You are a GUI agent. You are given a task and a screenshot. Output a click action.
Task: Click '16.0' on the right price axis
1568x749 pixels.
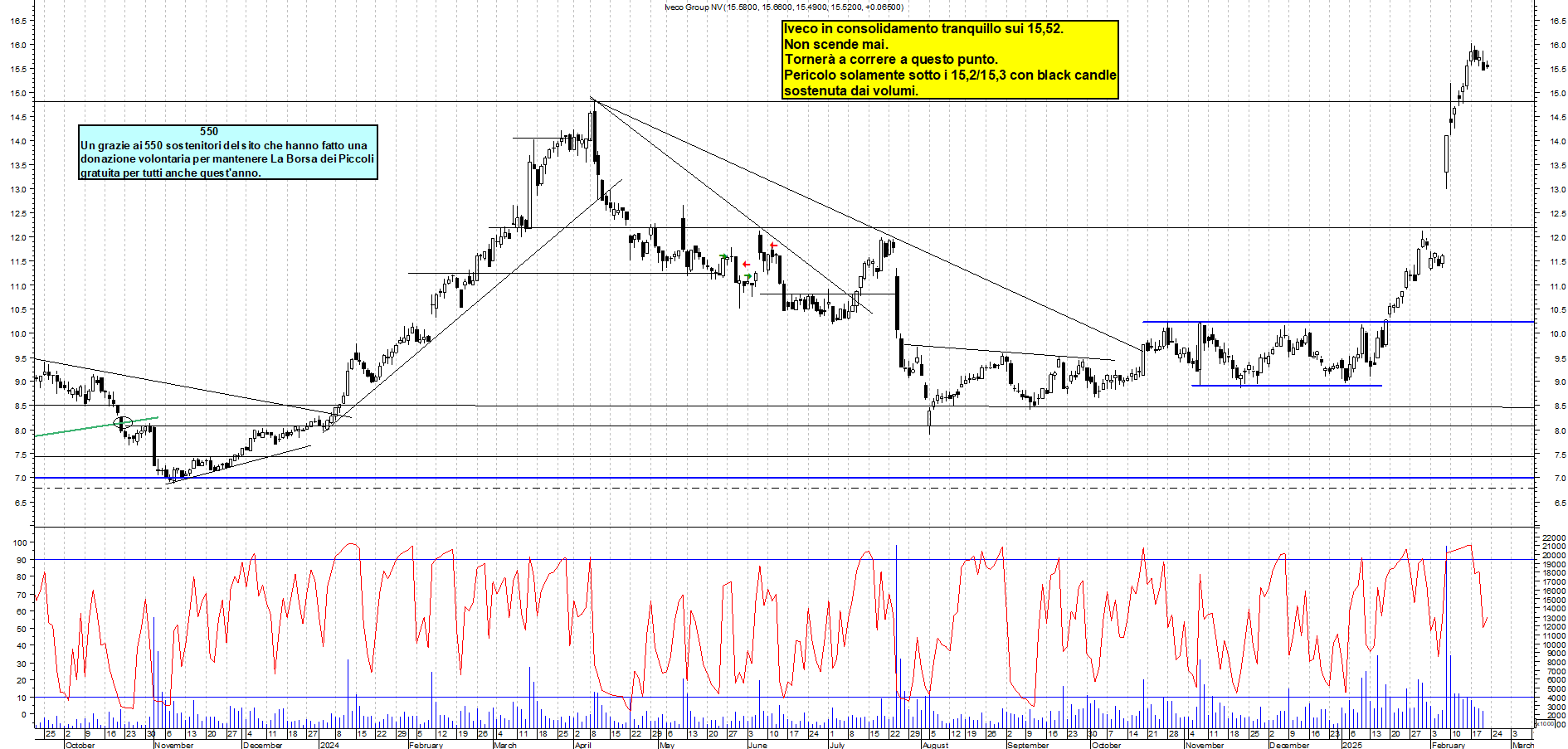pyautogui.click(x=1557, y=46)
